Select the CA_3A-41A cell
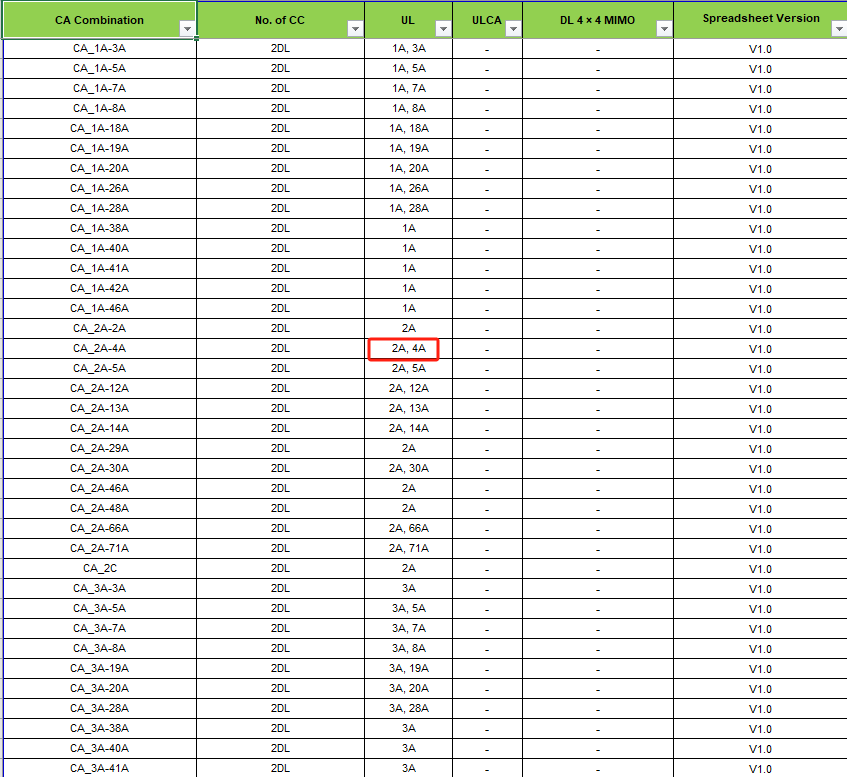 click(x=99, y=768)
